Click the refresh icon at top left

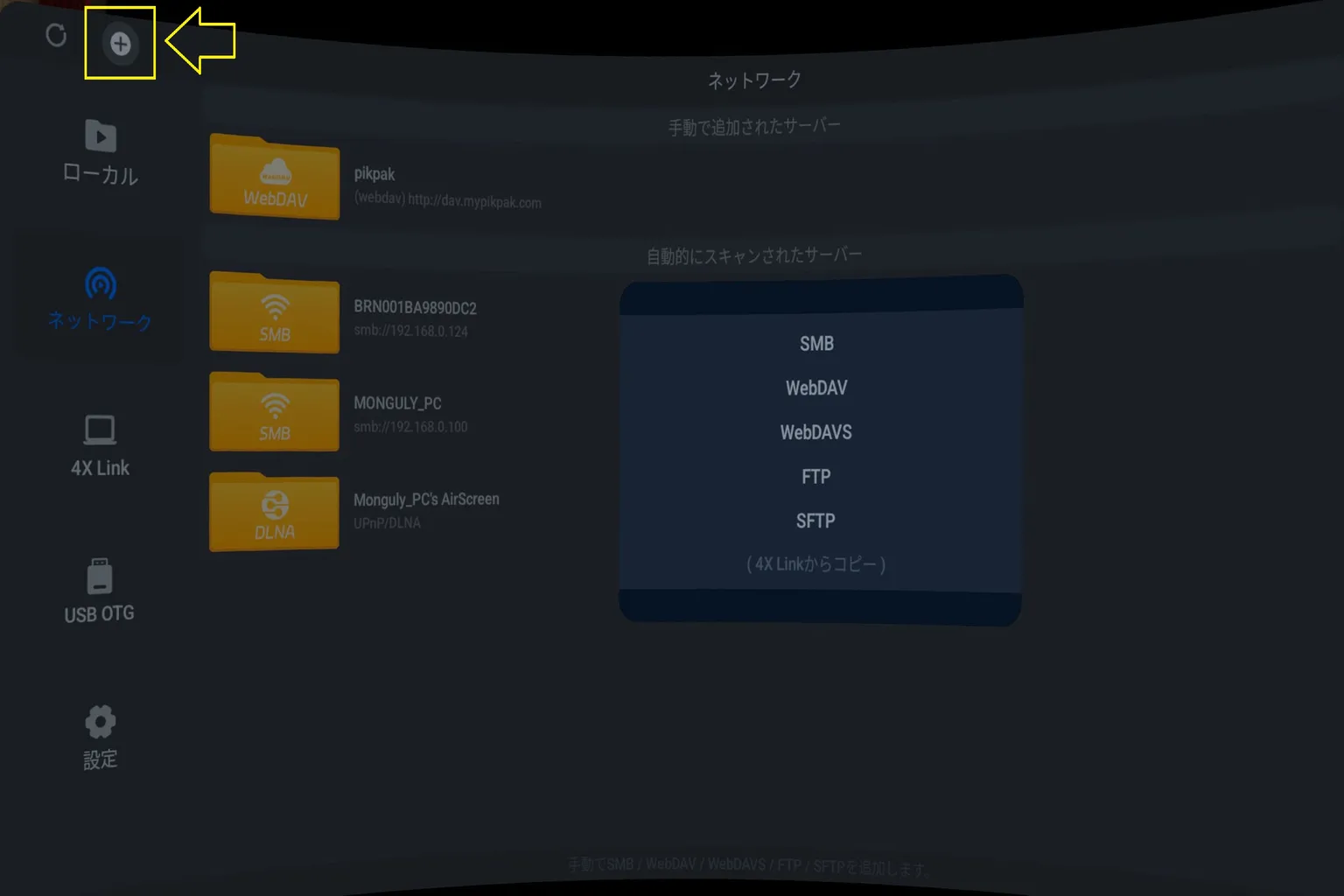(56, 35)
